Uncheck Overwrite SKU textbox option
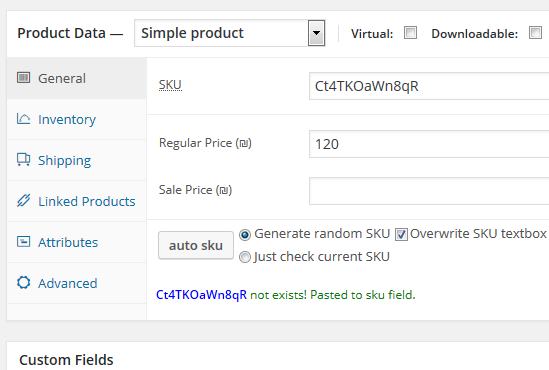Viewport: 549px width, 370px height. point(401,234)
